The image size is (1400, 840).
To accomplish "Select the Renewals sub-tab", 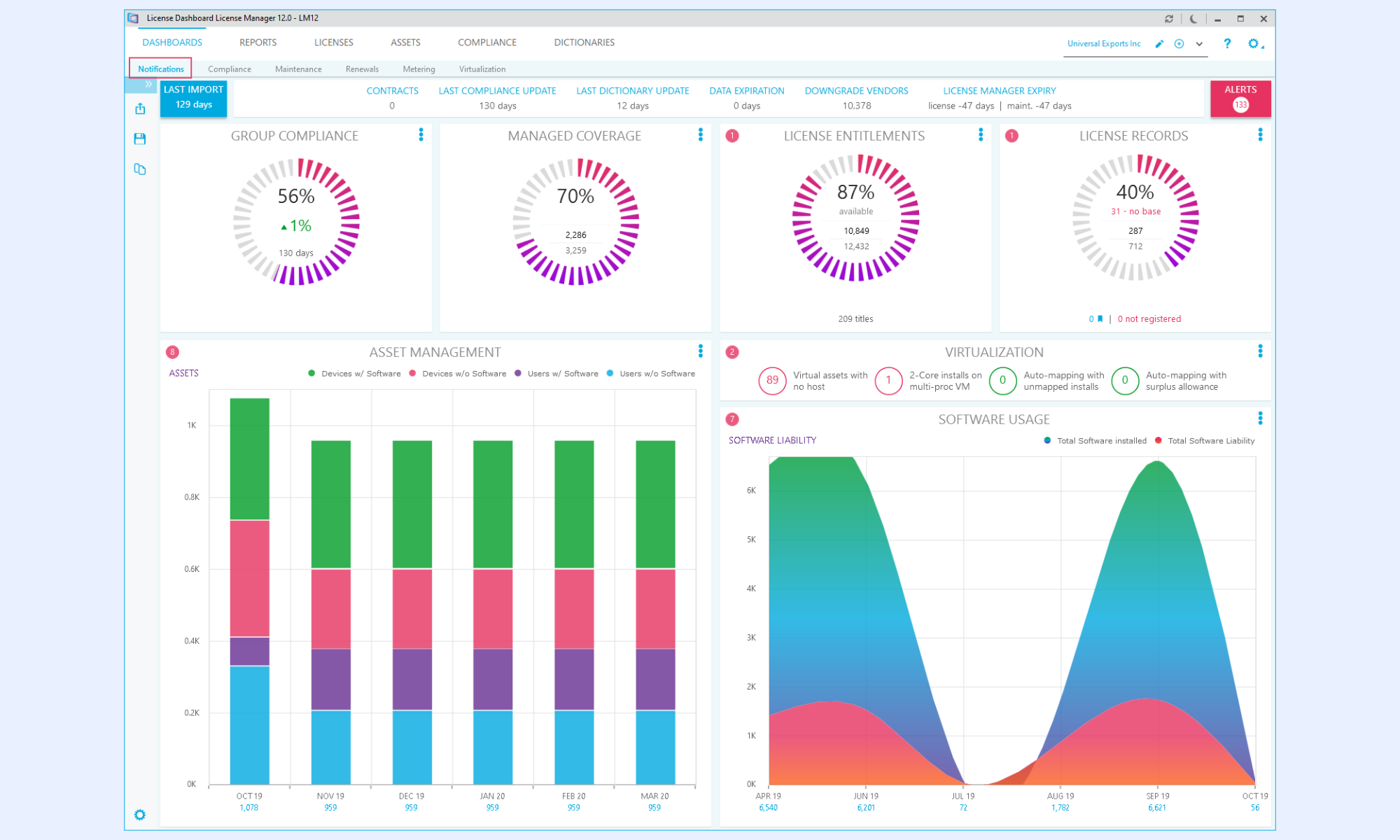I will (362, 69).
